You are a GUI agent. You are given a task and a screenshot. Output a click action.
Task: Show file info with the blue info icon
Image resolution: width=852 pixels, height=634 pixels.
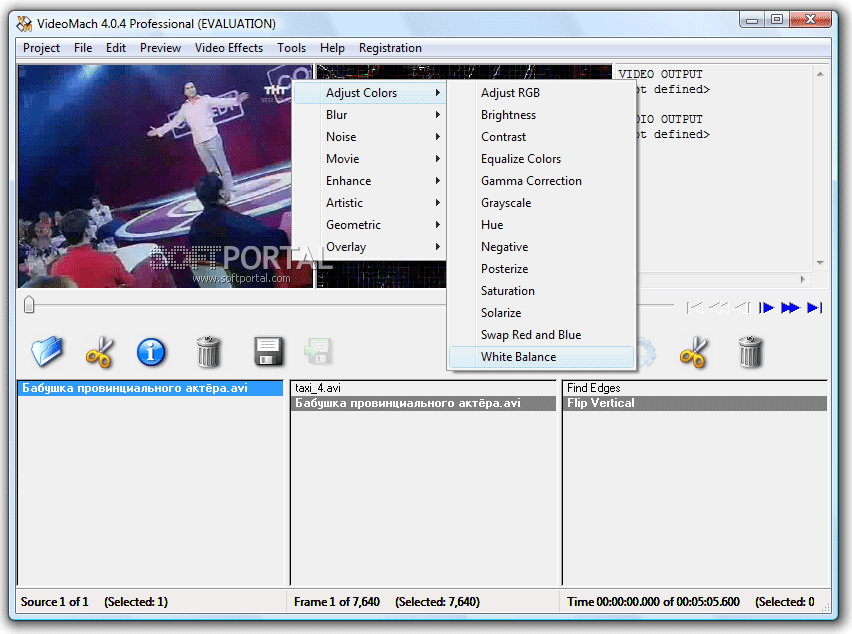151,352
